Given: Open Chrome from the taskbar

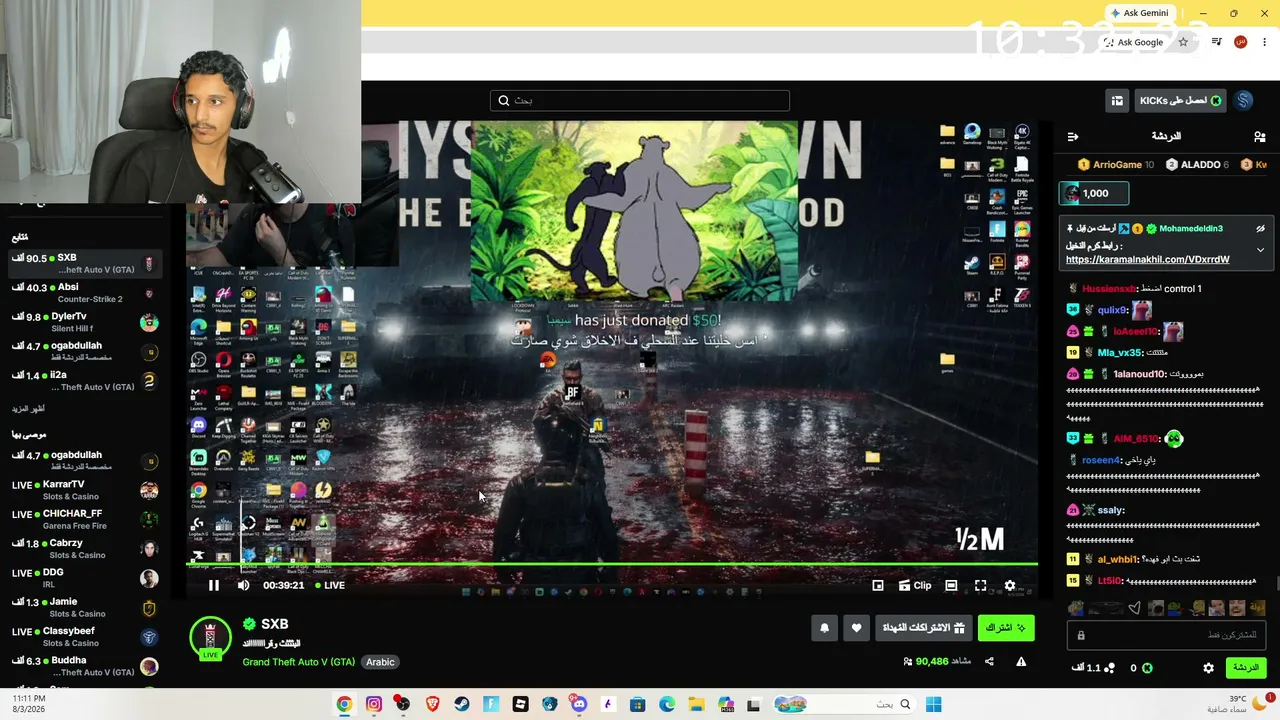Looking at the screenshot, I should click(x=344, y=704).
